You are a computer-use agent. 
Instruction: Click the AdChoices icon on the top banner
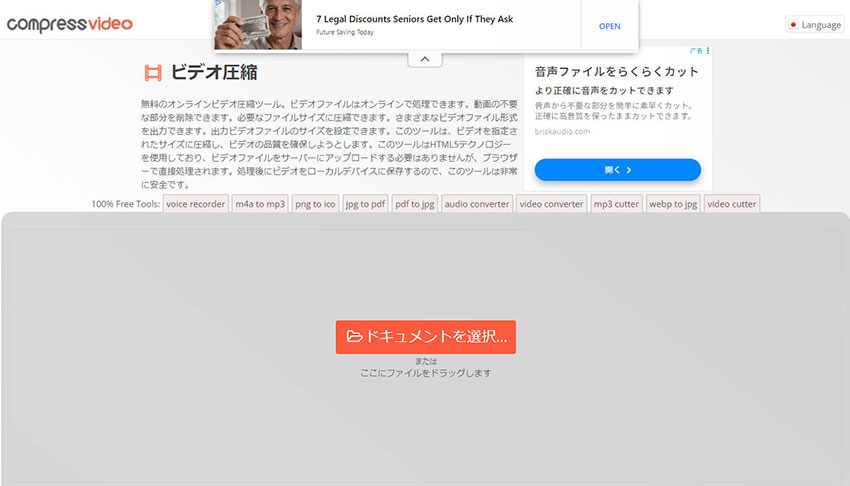[219, 4]
